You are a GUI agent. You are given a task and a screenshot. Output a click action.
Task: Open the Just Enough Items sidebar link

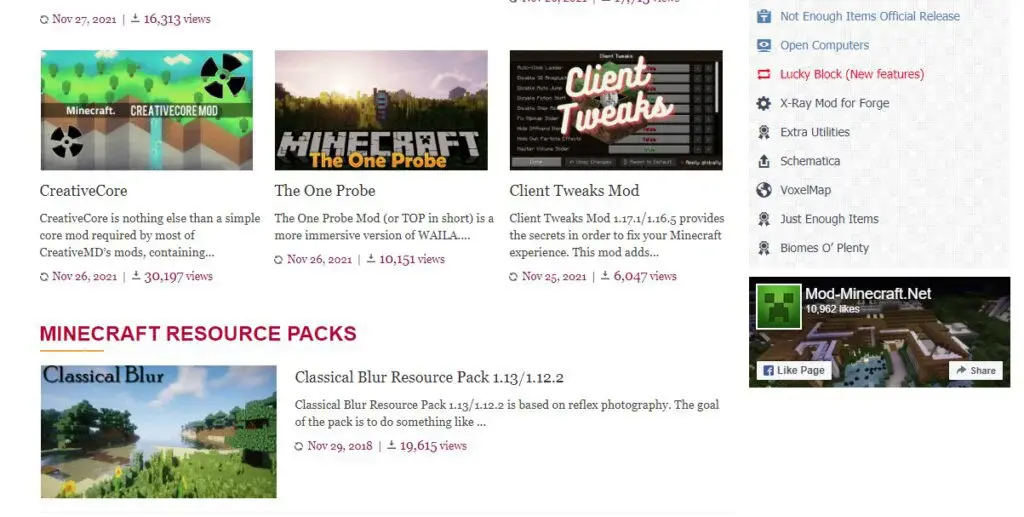[x=829, y=219]
